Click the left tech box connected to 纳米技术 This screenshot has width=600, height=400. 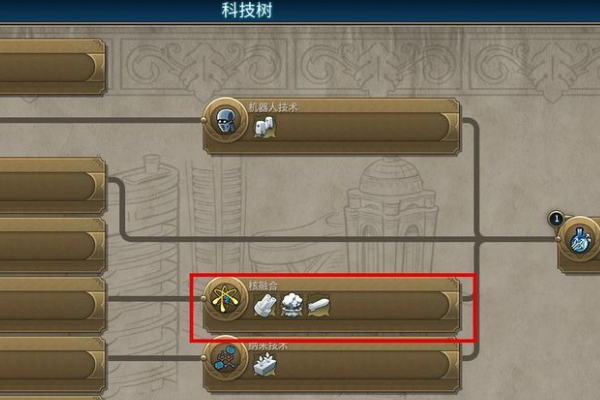coord(52,364)
